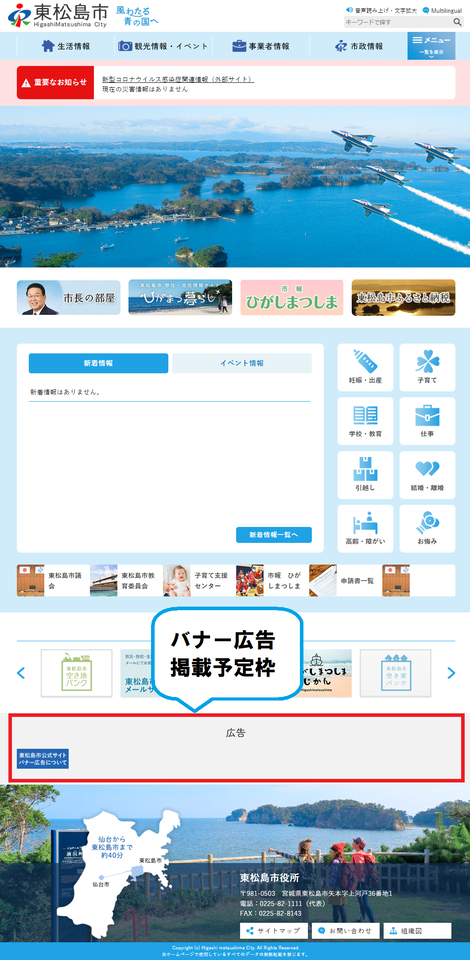Open the 市長の部屋 banner

coord(69,298)
